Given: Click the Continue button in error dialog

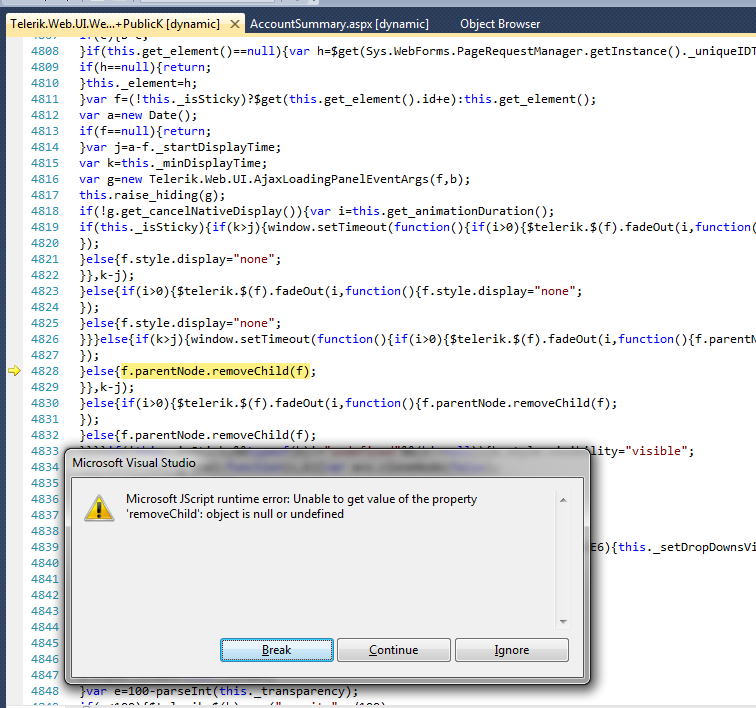Looking at the screenshot, I should (393, 650).
